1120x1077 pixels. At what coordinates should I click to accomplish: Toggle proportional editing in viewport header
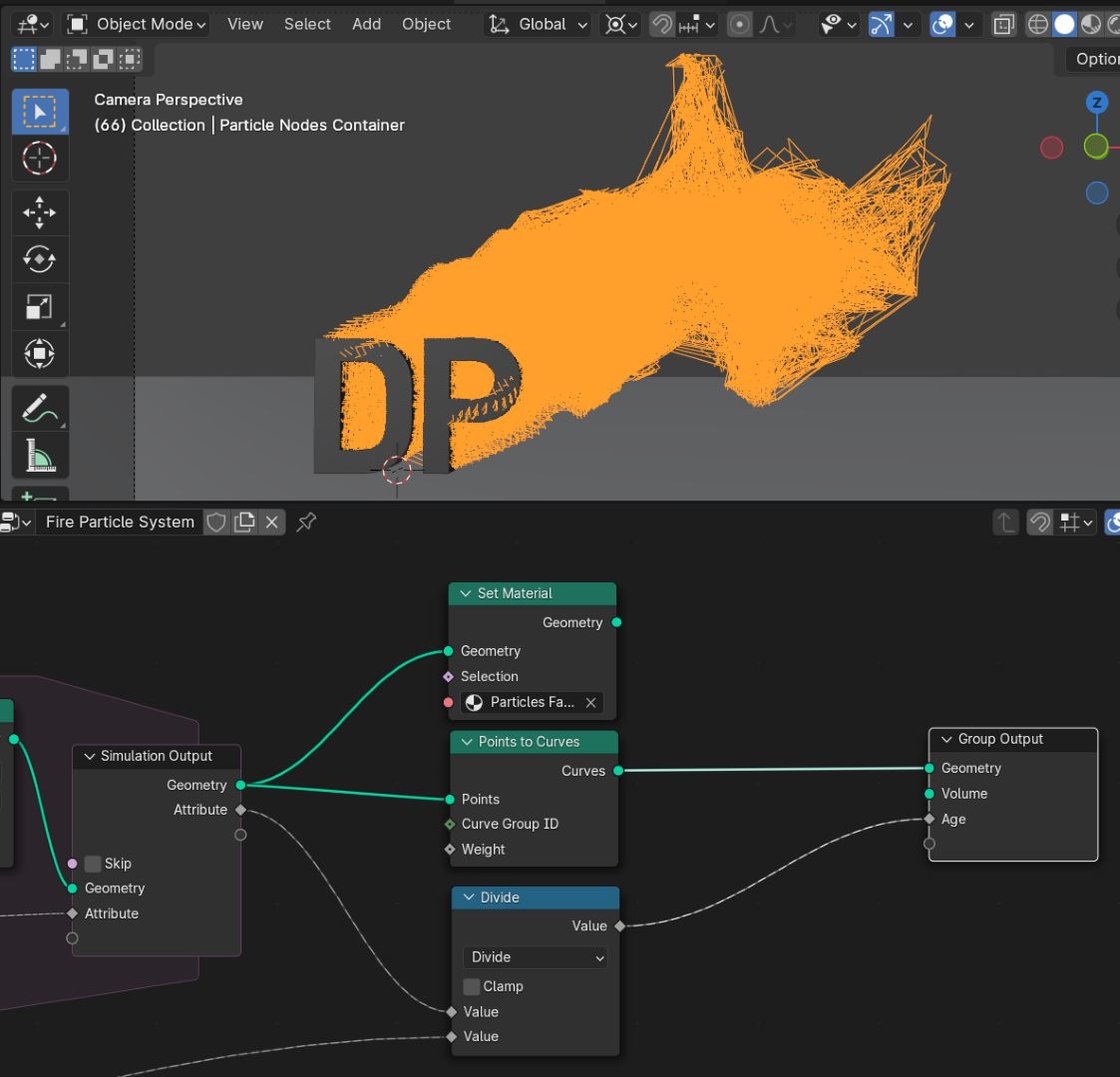[x=739, y=24]
